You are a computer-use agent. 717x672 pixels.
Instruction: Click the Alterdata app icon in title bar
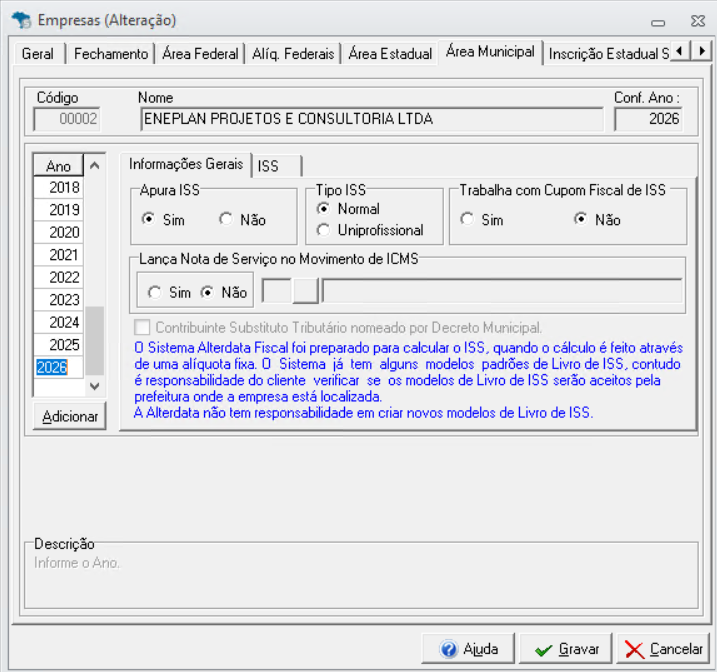coord(21,20)
